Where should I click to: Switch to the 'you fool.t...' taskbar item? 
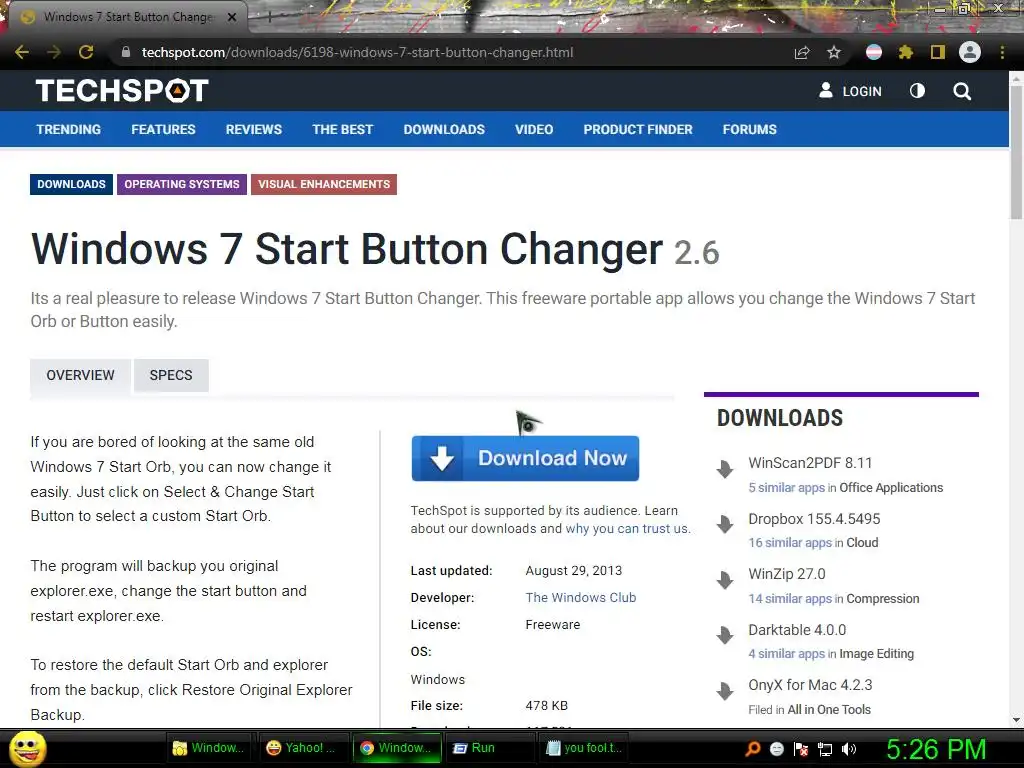coord(584,748)
